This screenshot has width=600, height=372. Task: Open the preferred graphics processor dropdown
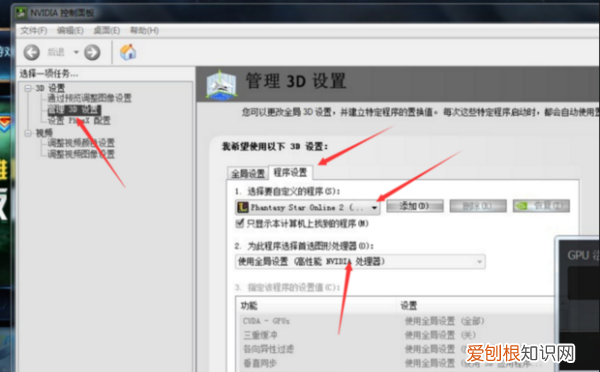[360, 262]
